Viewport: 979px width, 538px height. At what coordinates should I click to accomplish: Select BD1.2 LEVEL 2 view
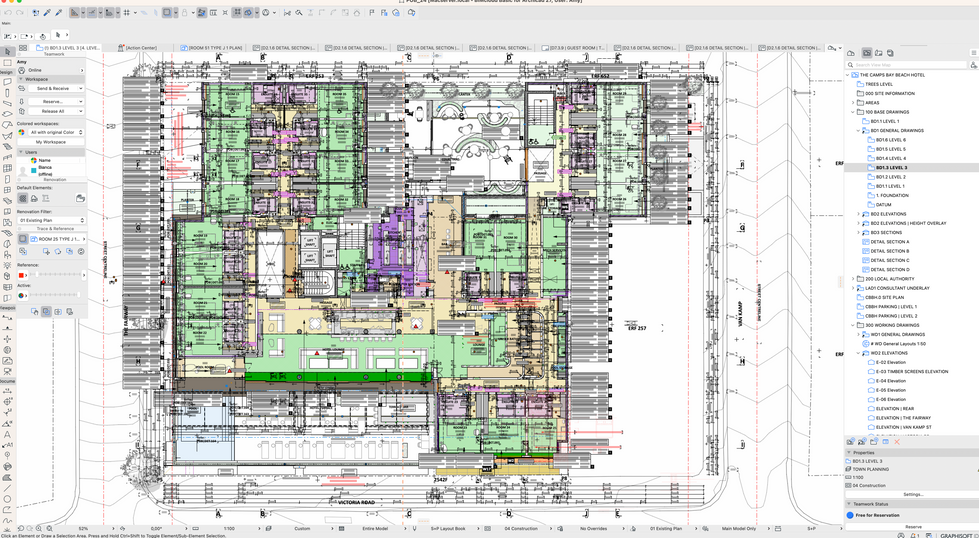[x=890, y=177]
